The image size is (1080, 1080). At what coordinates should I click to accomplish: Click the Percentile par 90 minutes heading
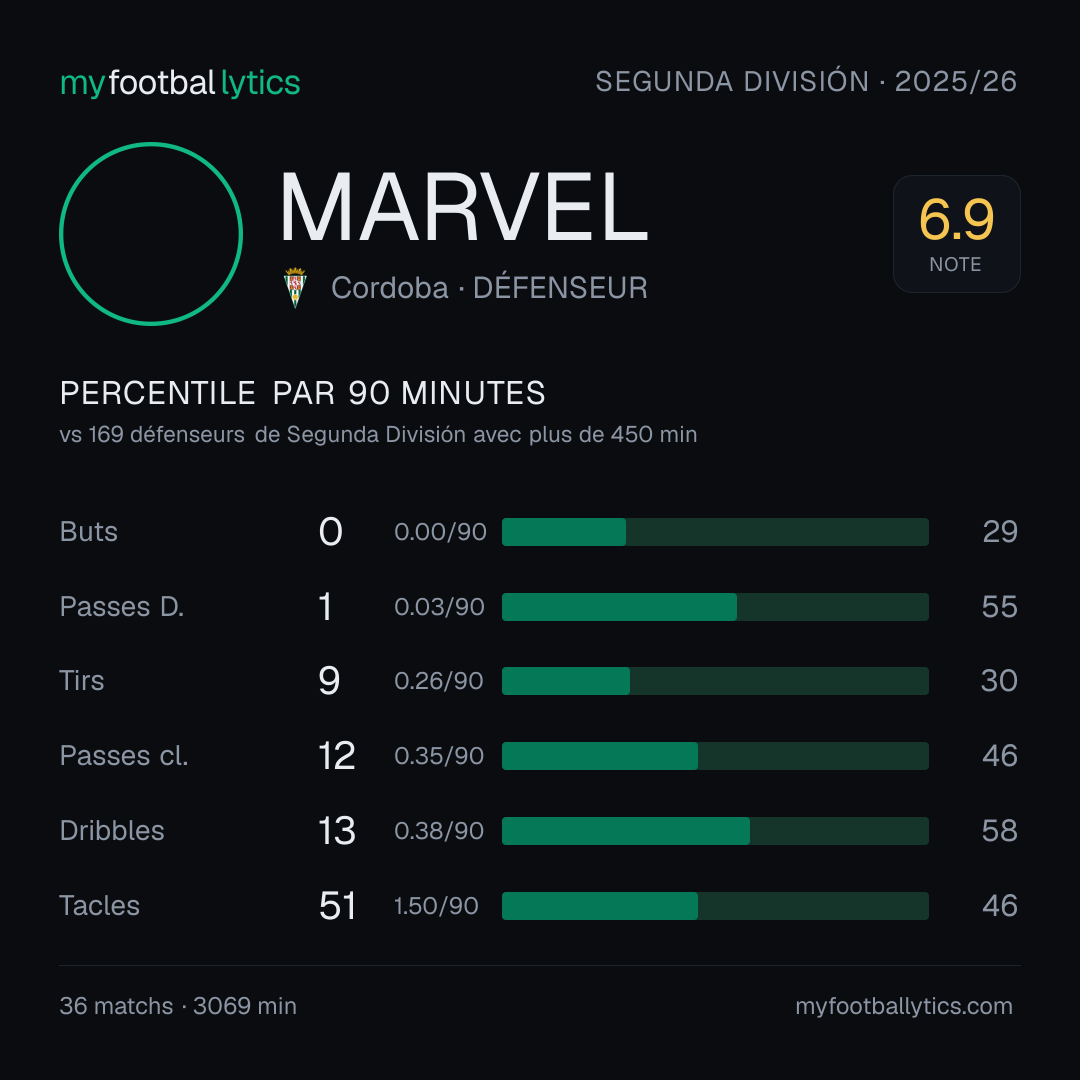pos(302,393)
